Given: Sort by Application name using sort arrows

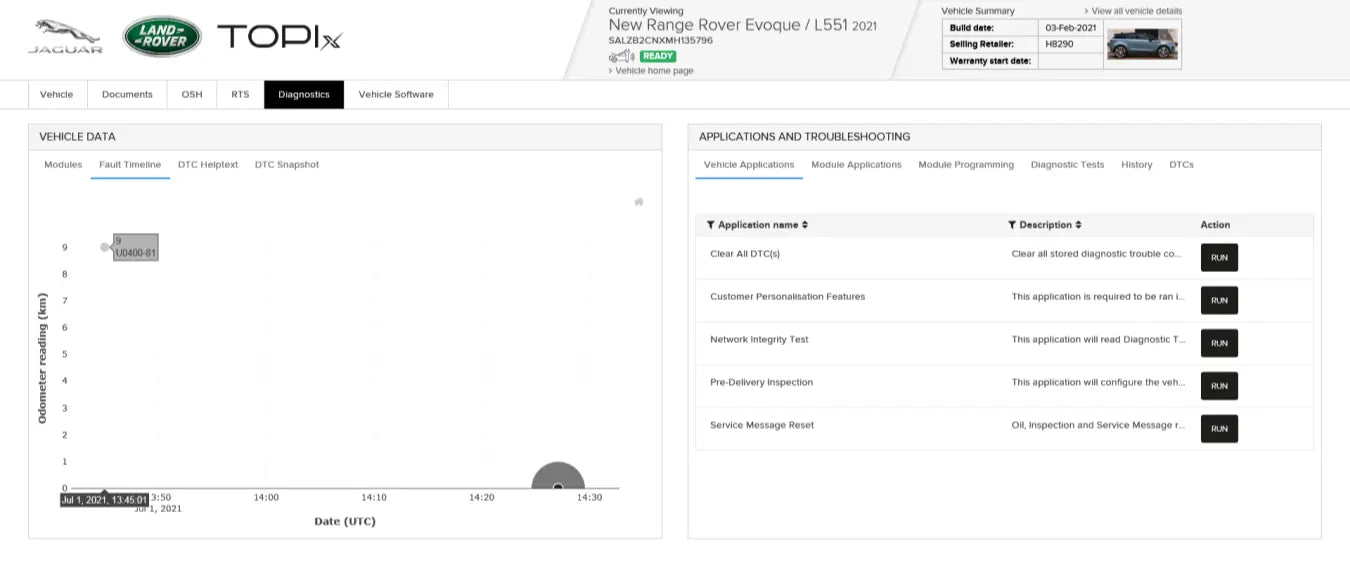Looking at the screenshot, I should [805, 225].
